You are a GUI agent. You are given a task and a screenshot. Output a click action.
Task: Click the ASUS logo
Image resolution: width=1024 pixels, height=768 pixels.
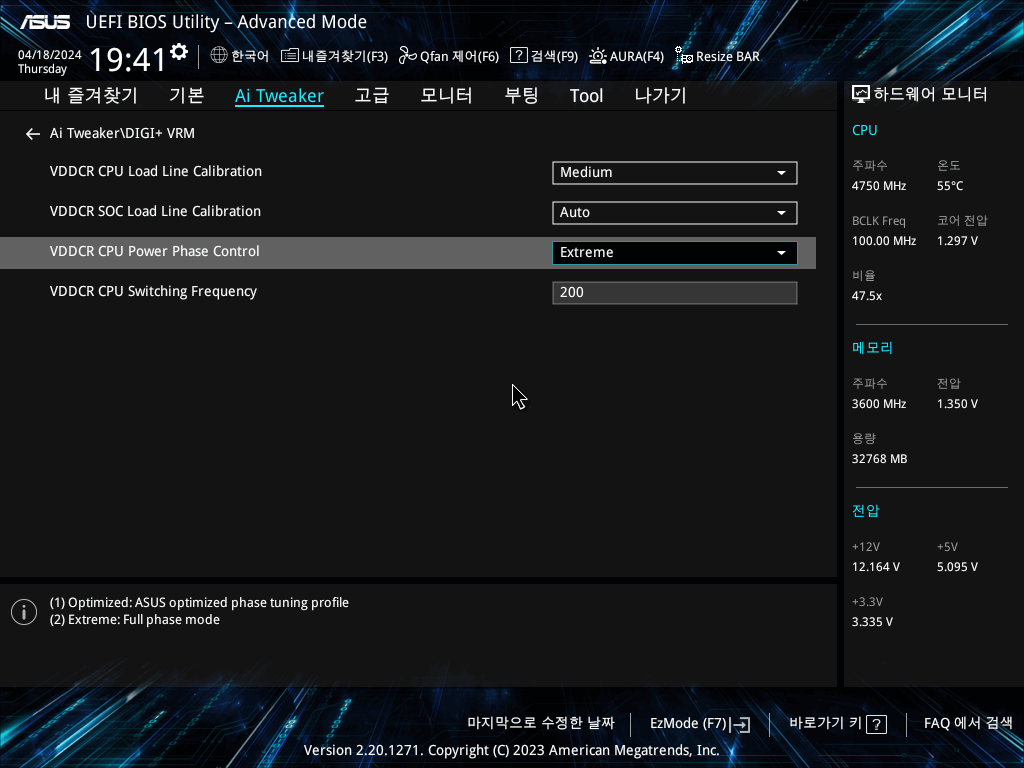(x=45, y=22)
